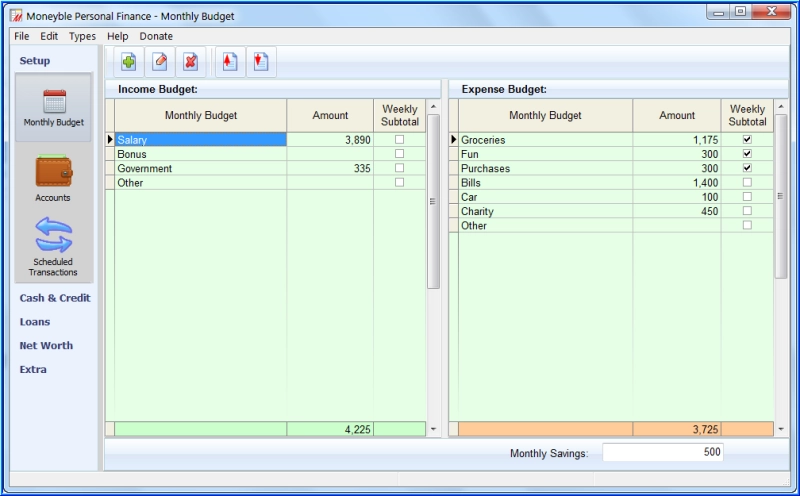
Task: Click Expense Monthly Budget column header
Action: pos(545,115)
